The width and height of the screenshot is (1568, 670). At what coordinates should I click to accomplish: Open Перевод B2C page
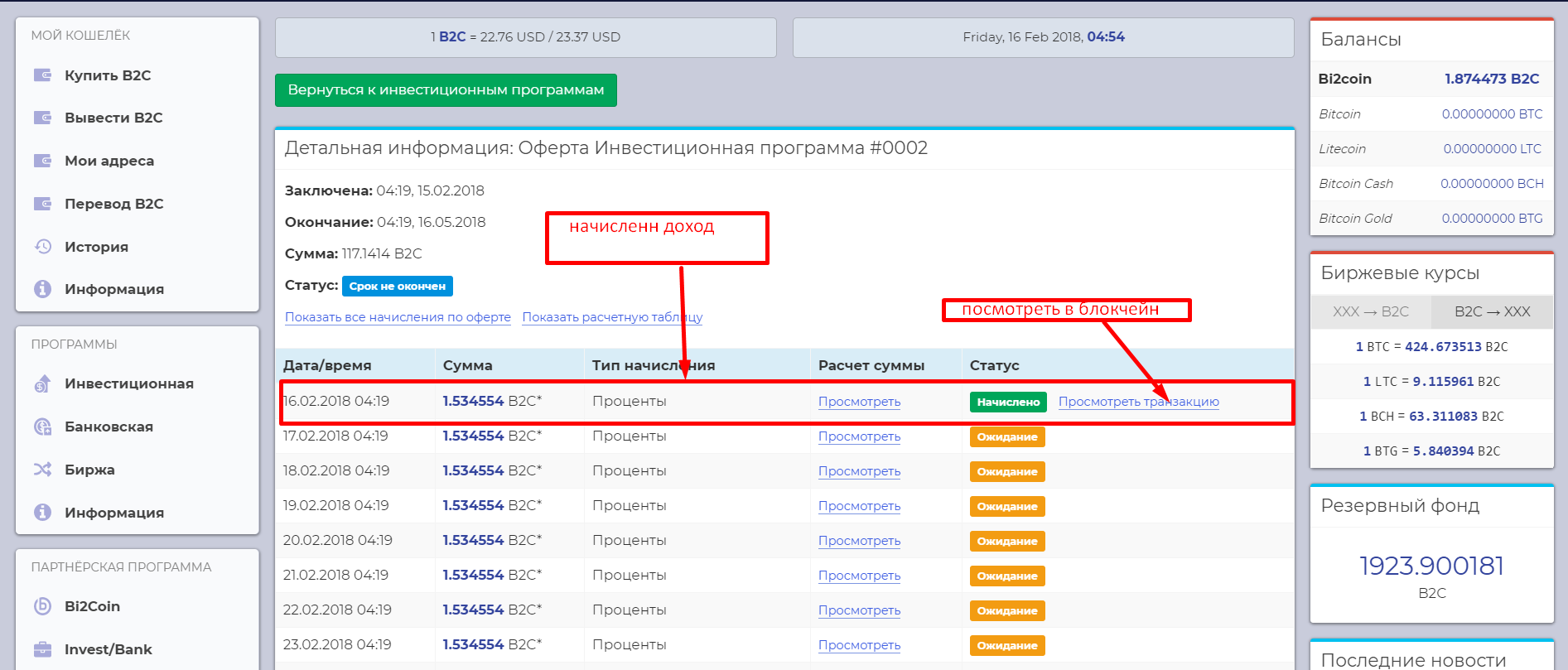click(x=114, y=204)
